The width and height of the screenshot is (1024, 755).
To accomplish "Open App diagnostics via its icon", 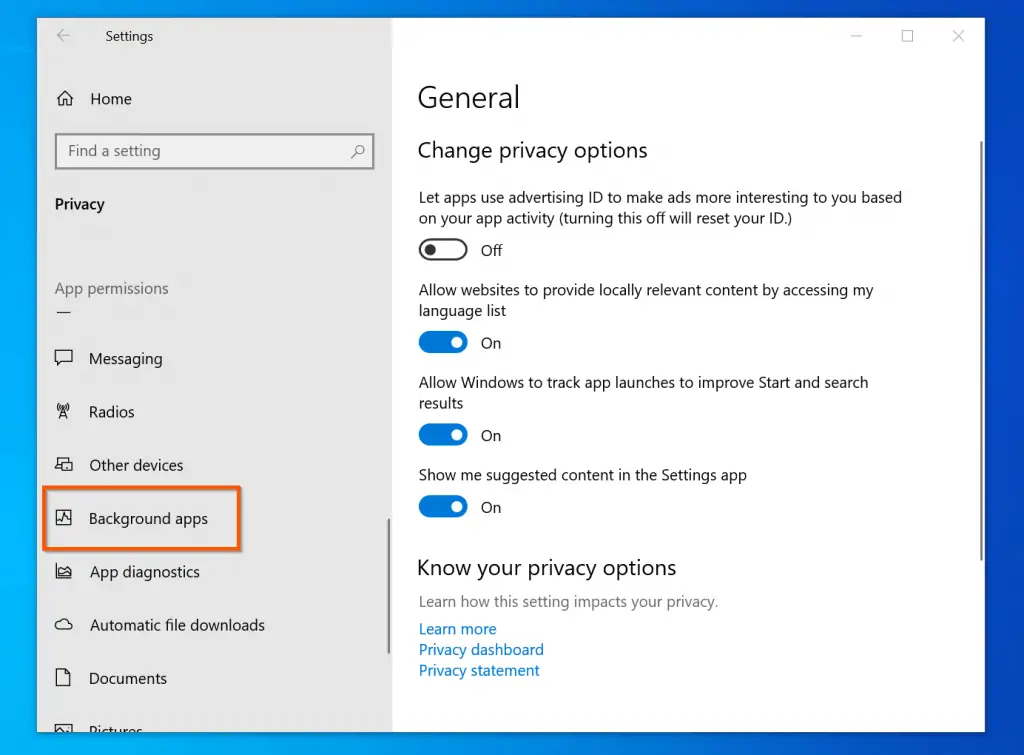I will pyautogui.click(x=64, y=572).
